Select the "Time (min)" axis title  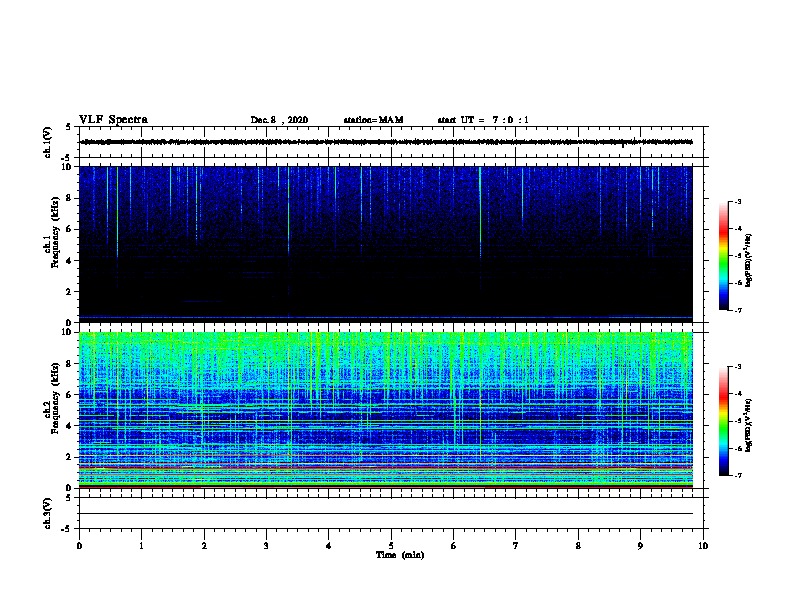[x=400, y=555]
